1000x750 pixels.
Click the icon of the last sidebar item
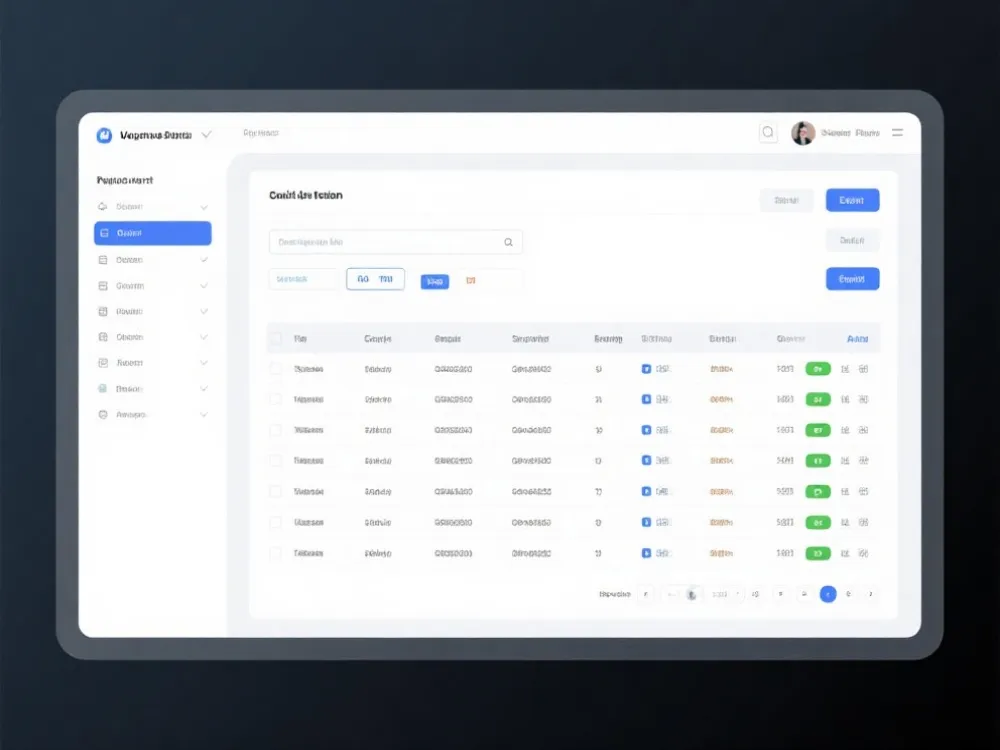point(103,415)
